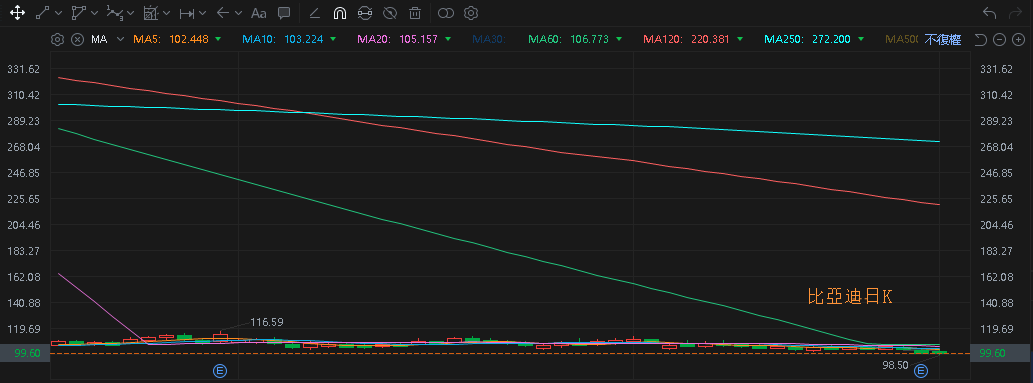Select the comment bubble note tool

284,13
